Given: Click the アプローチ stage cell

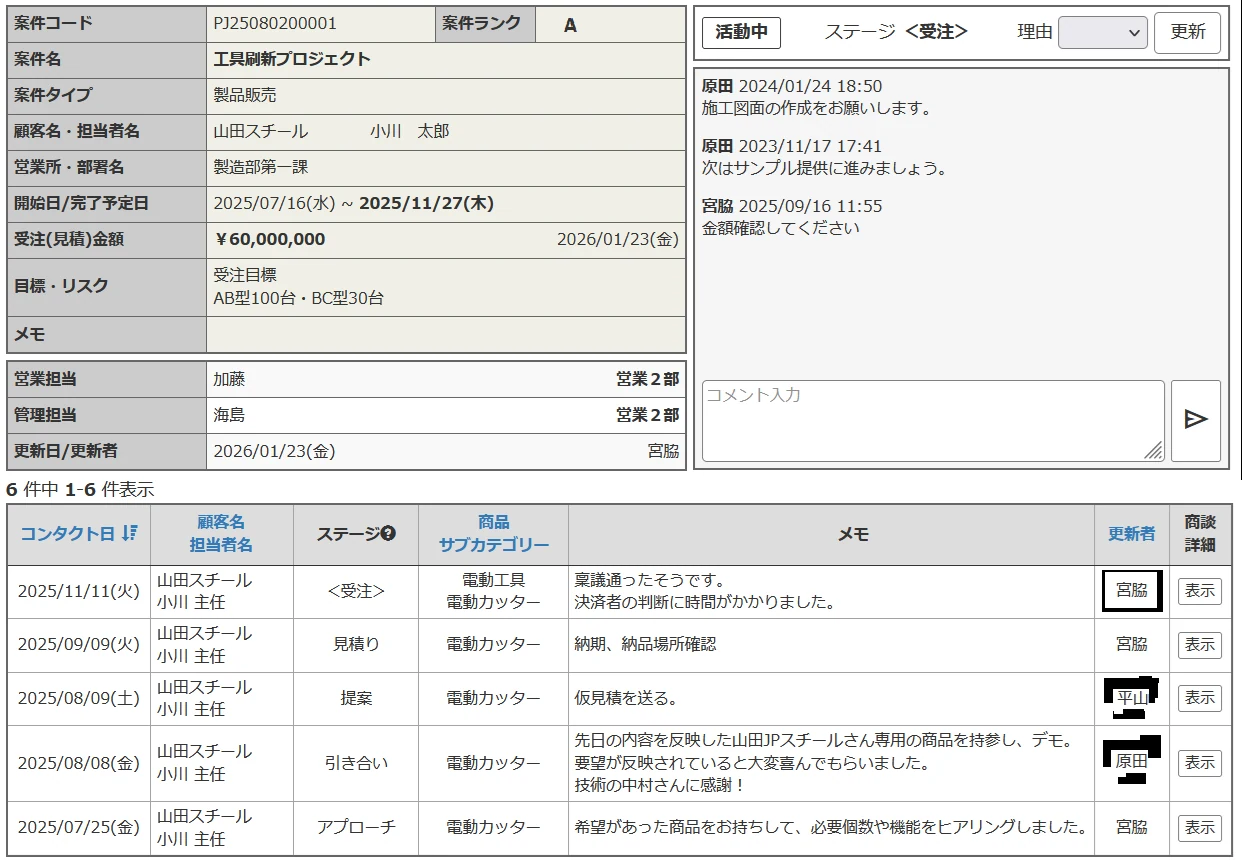Looking at the screenshot, I should pyautogui.click(x=356, y=828).
